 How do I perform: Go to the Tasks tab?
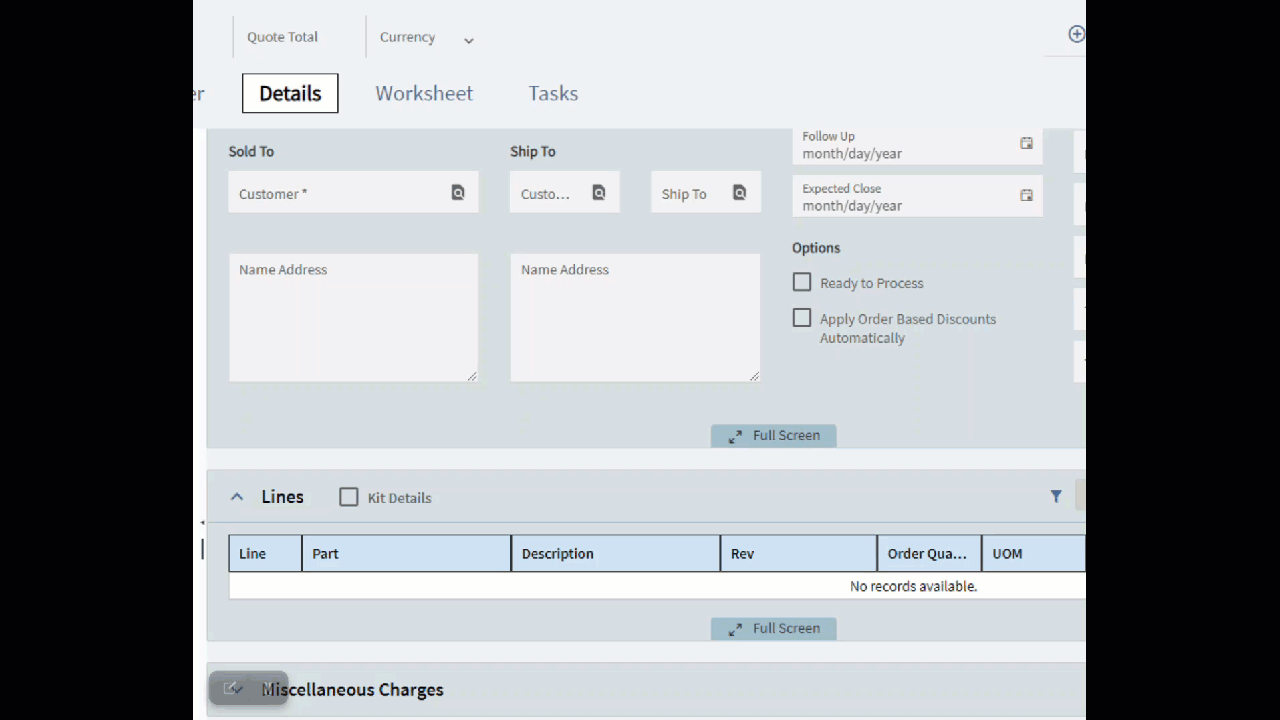pyautogui.click(x=553, y=93)
